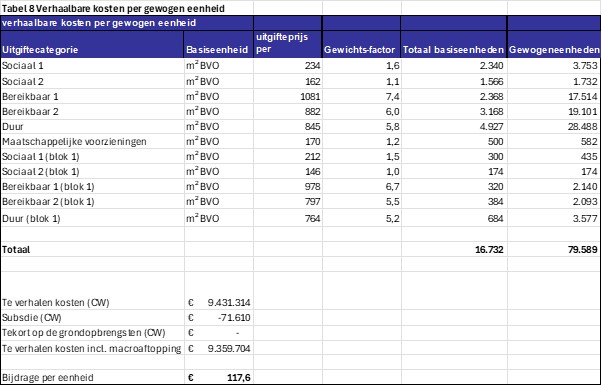Select the 'Maatschappelijke voorzieningen' cell

pyautogui.click(x=74, y=142)
